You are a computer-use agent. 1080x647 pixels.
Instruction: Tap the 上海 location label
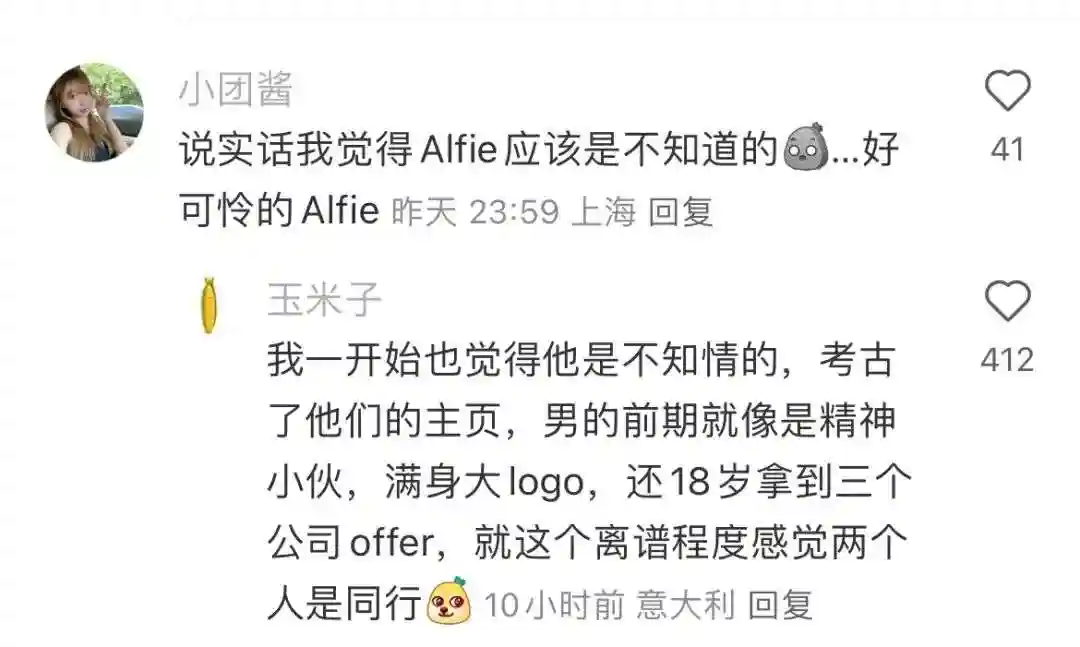(x=604, y=212)
